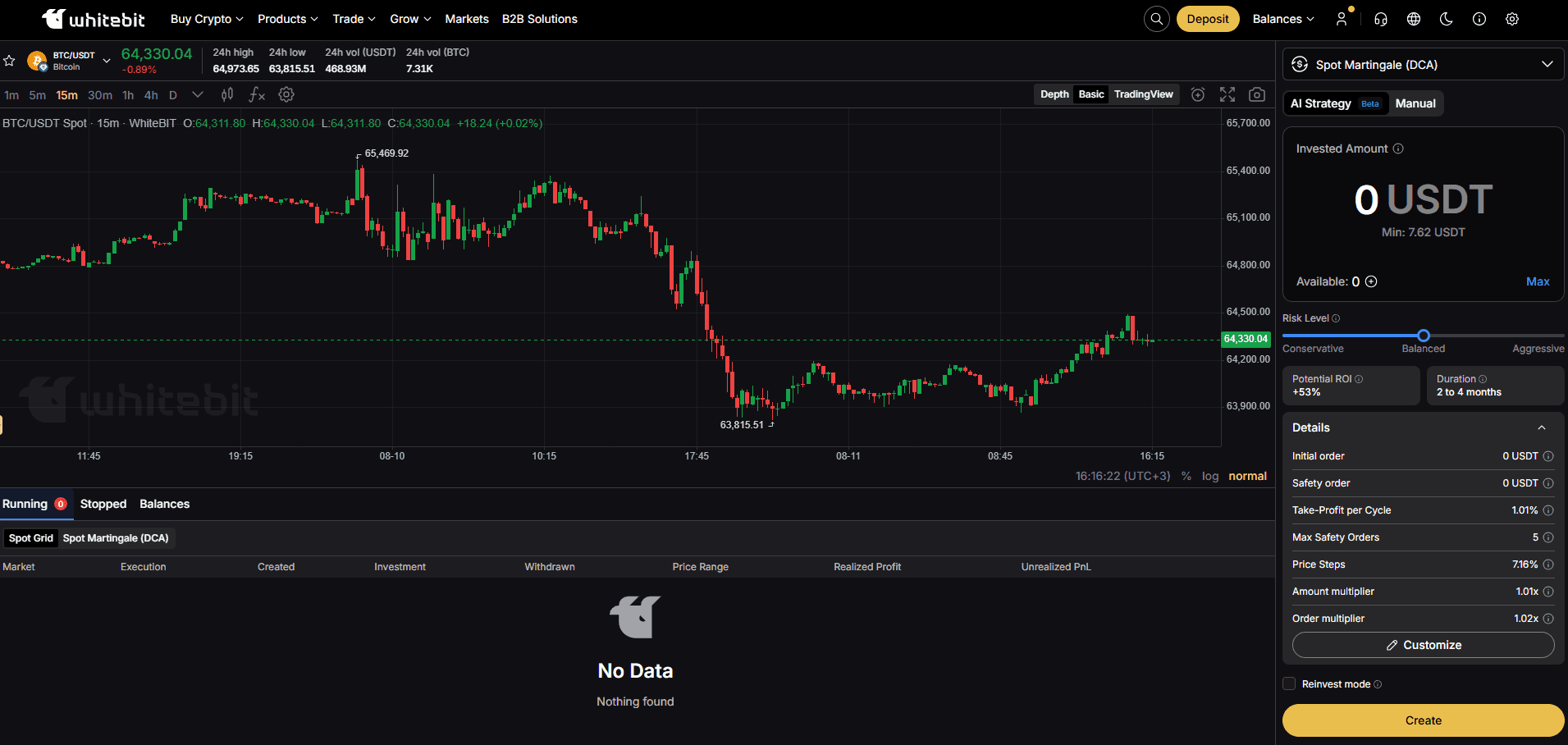
Task: Switch chart to Depth view
Action: pos(1054,94)
